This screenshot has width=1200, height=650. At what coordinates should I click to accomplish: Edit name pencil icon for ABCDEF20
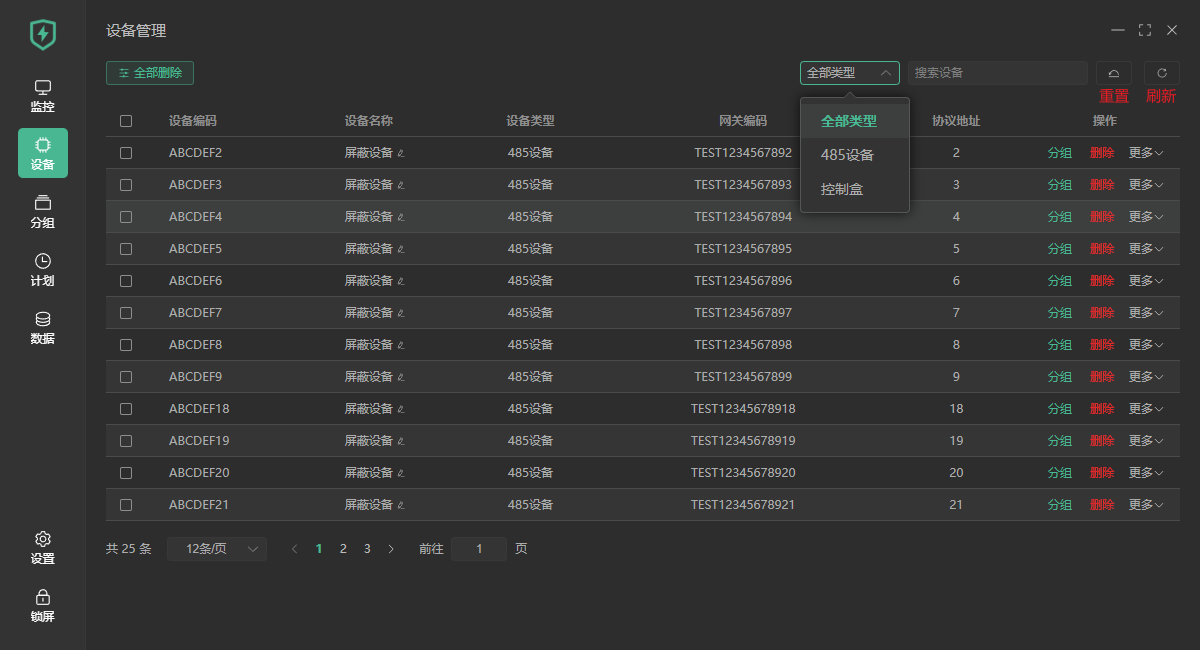point(401,473)
